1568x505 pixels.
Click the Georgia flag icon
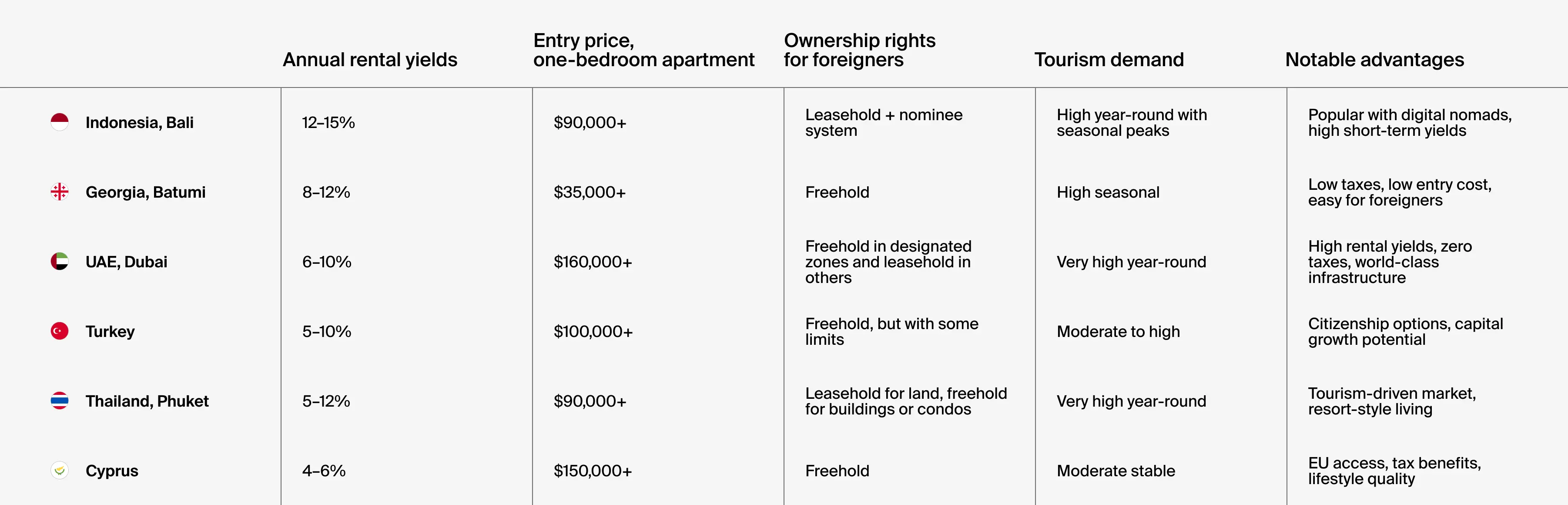tap(60, 192)
